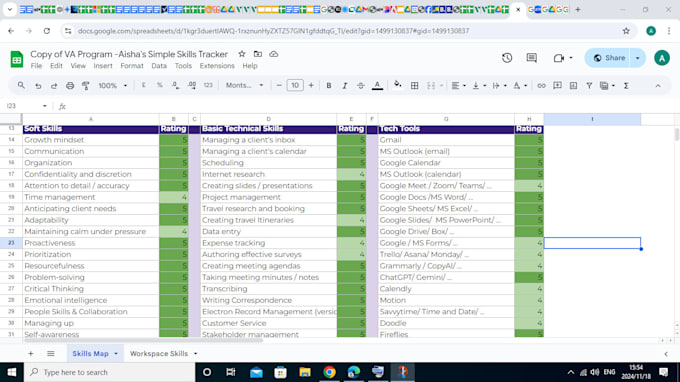
Task: Open the Format menu
Action: point(132,66)
